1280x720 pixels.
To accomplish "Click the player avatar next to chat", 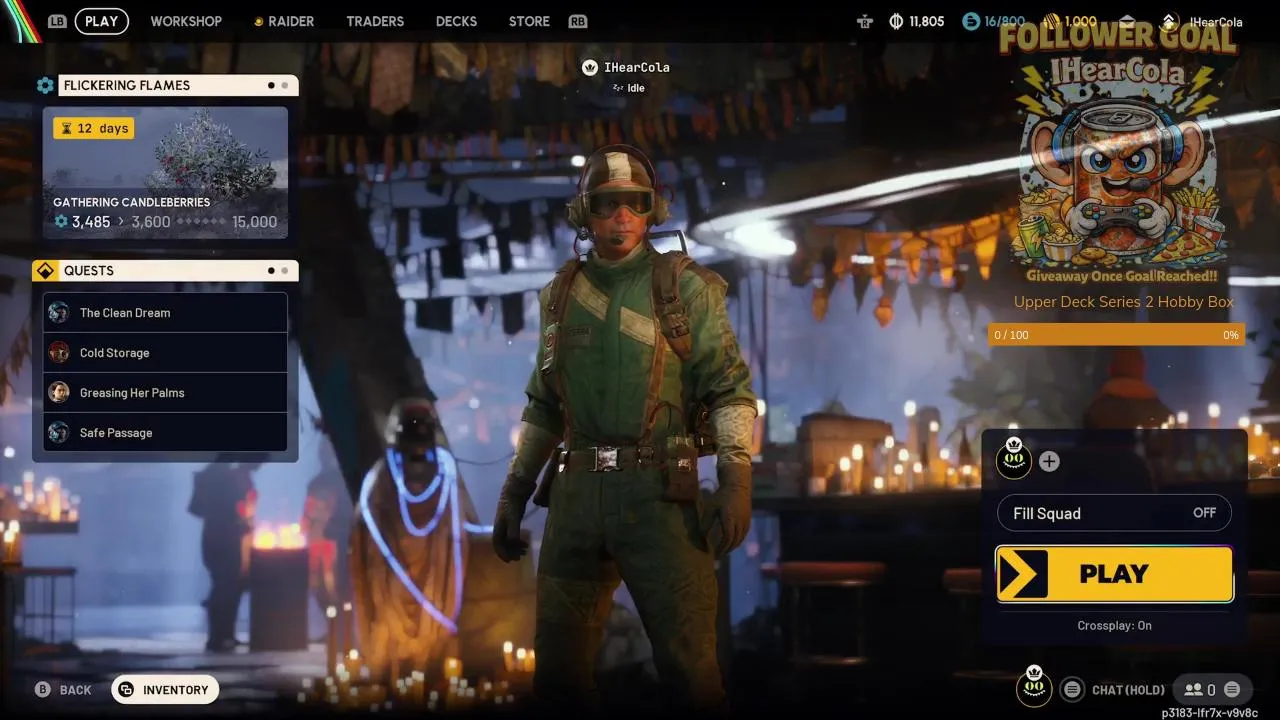I will coord(1034,686).
